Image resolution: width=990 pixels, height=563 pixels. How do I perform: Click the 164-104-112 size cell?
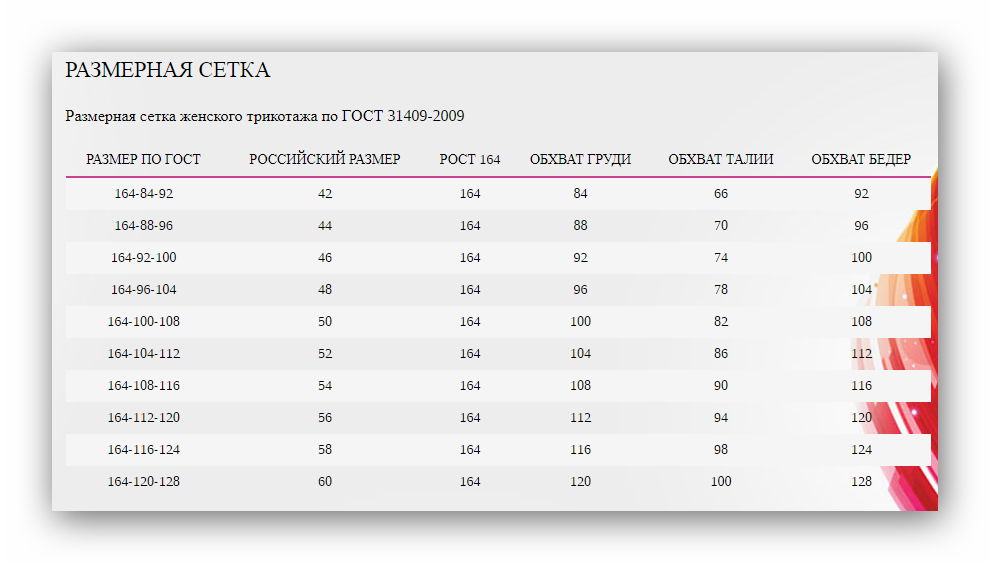143,353
